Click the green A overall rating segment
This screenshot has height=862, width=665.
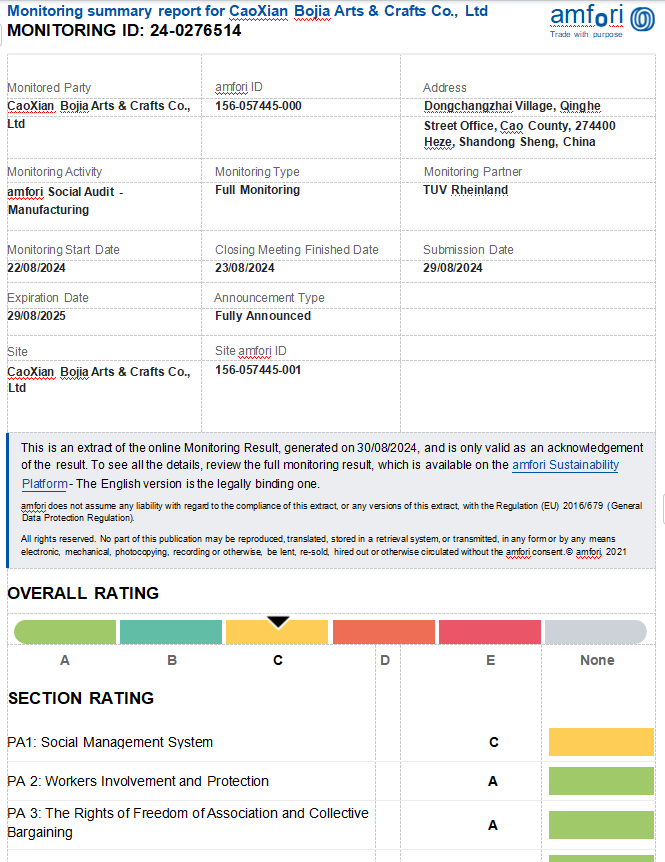pyautogui.click(x=66, y=632)
